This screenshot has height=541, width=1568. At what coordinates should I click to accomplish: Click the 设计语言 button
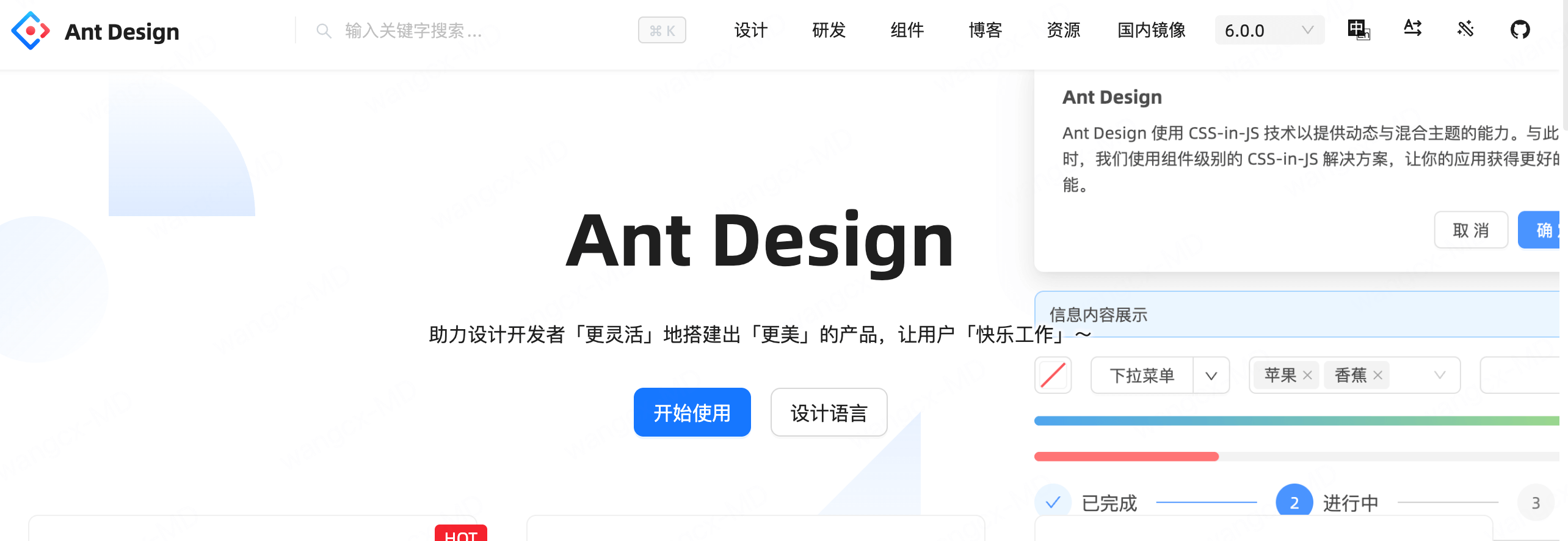click(x=829, y=412)
